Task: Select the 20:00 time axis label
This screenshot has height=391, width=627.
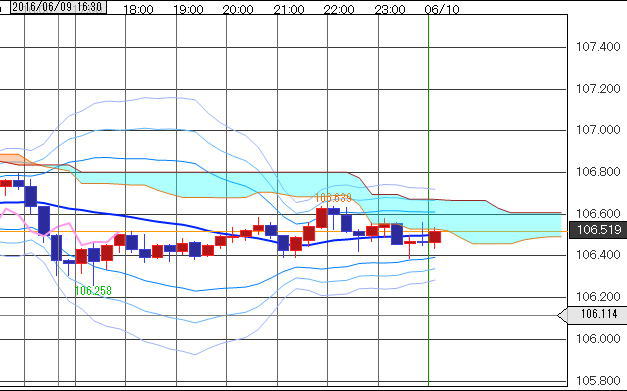Action: (238, 10)
